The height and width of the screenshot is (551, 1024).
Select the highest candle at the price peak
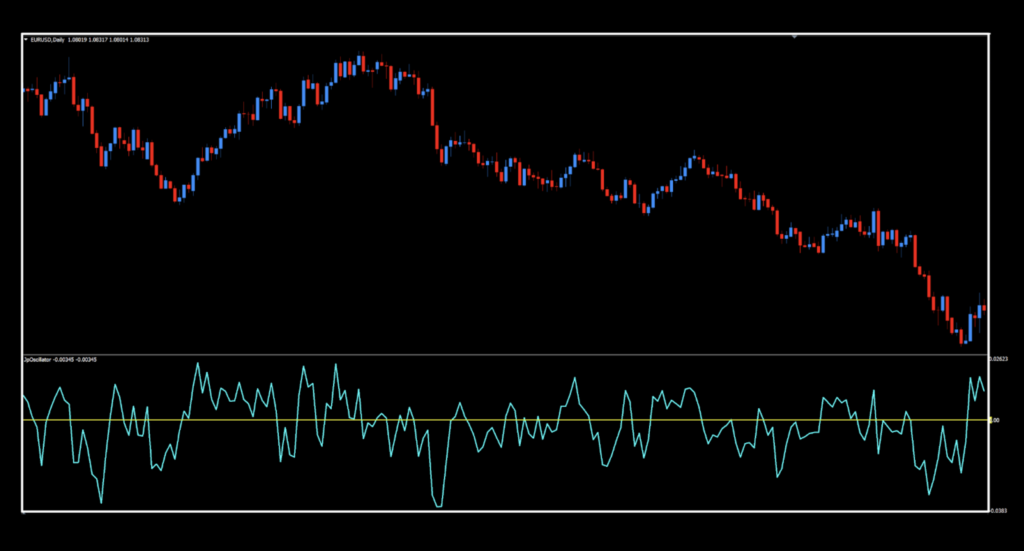tap(360, 63)
